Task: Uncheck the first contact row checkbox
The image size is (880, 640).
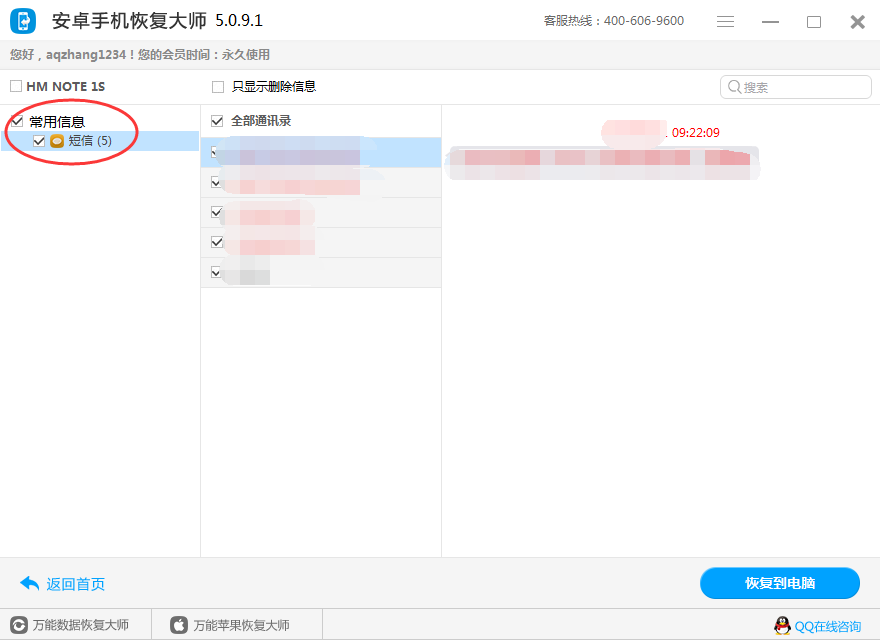Action: pos(216,152)
